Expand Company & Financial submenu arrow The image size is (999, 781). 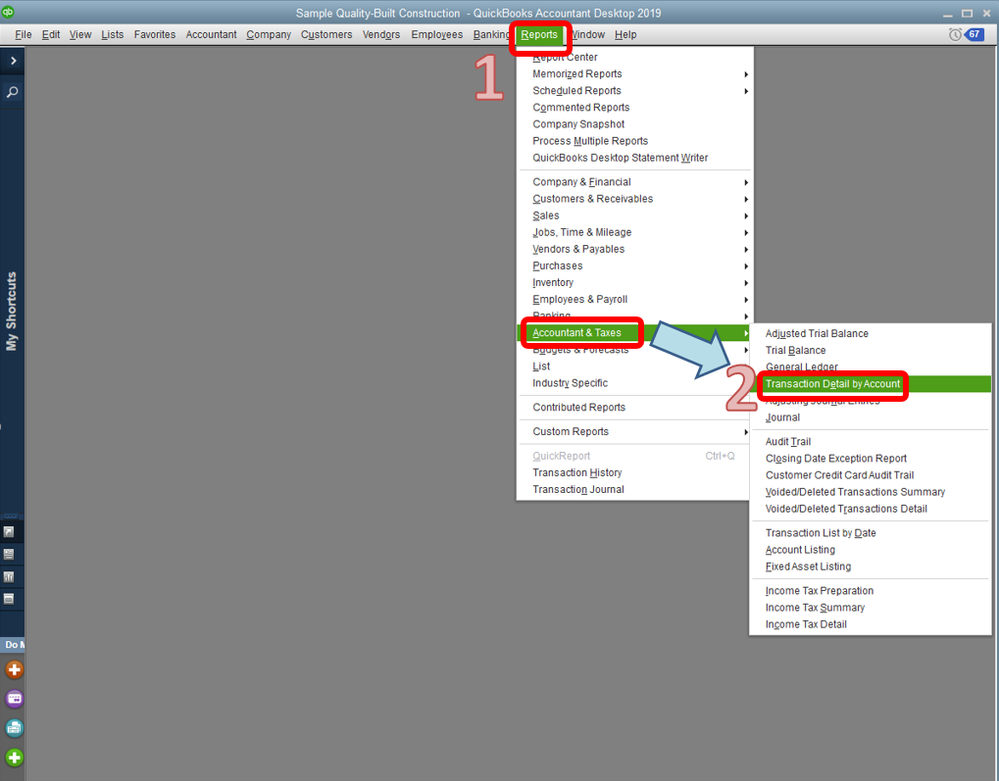coord(745,183)
